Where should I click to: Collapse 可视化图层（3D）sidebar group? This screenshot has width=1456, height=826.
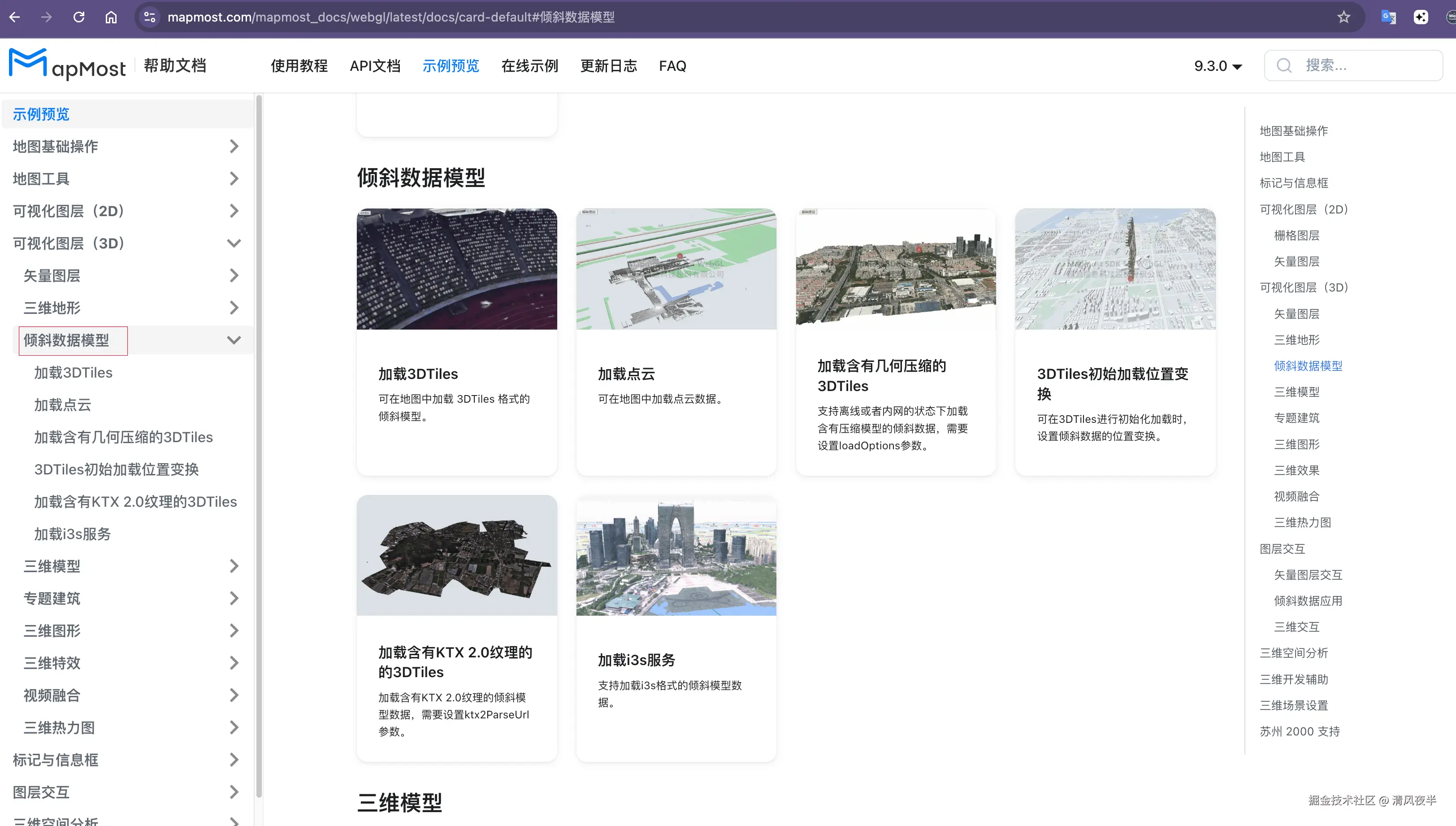click(x=234, y=243)
